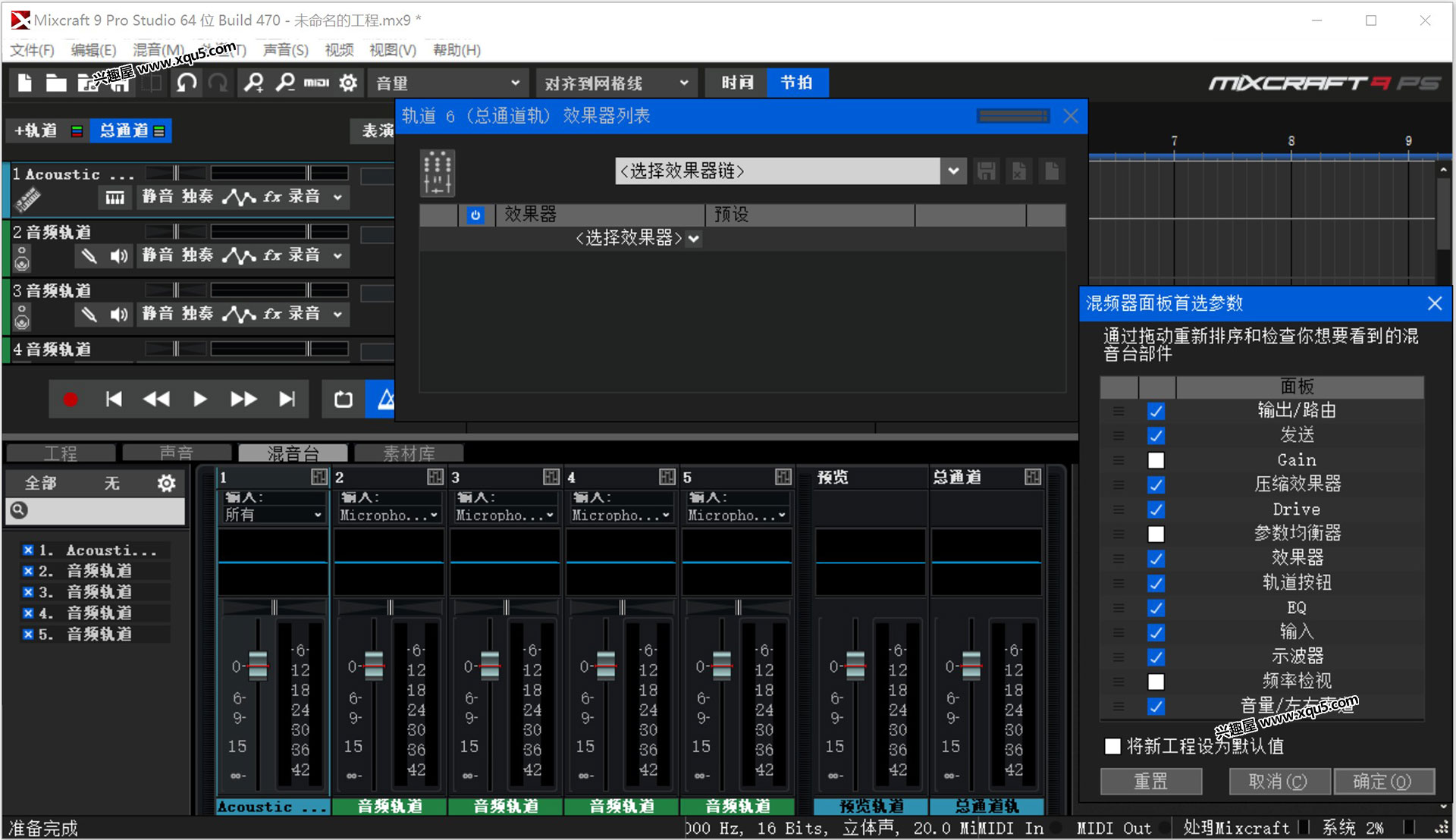Image resolution: width=1456 pixels, height=840 pixels.
Task: Check 将新工程设为默认值 checkbox
Action: (1112, 746)
